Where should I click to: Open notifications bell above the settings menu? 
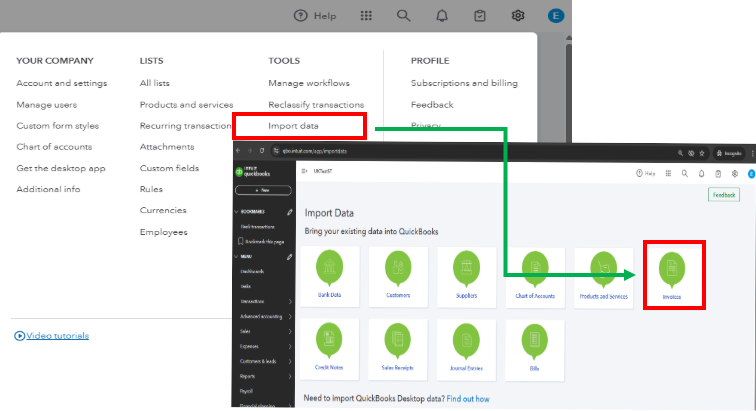point(442,16)
